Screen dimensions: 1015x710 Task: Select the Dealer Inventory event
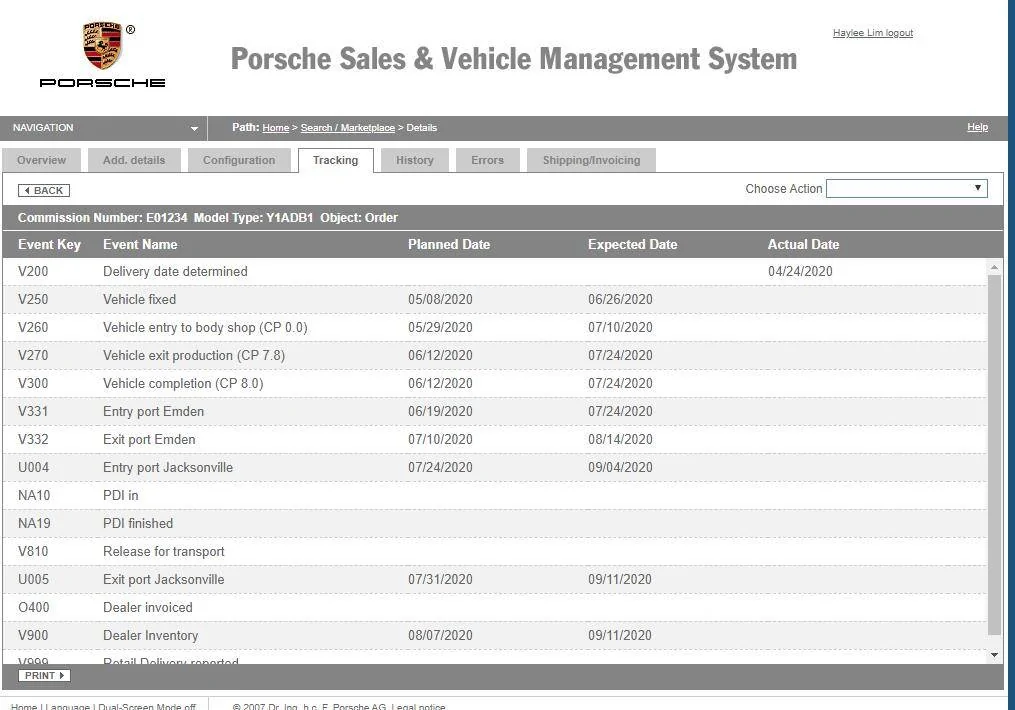pyautogui.click(x=150, y=636)
